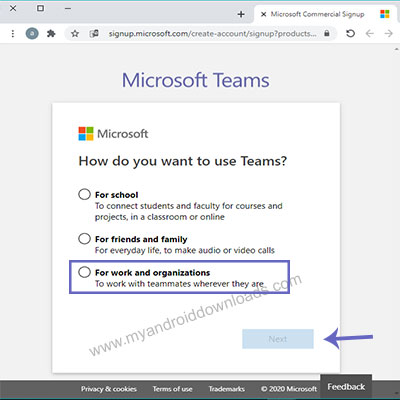Open a new tab with plus icon
The width and height of the screenshot is (400, 400).
click(241, 14)
